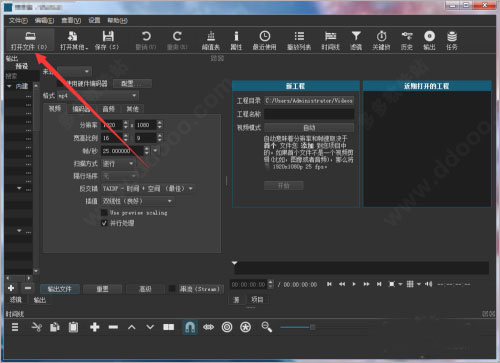Click the timeline zoom slider handle
The image size is (500, 363).
click(x=313, y=327)
